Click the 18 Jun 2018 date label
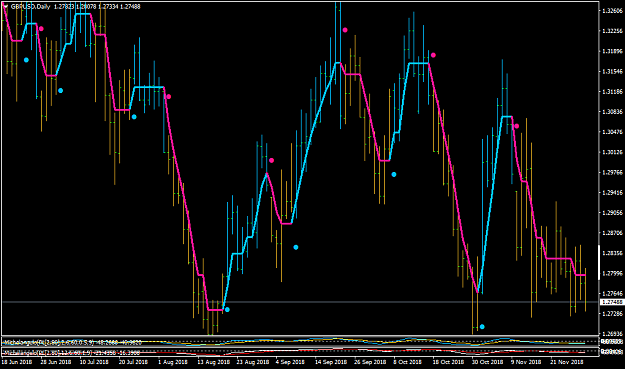 (17, 362)
